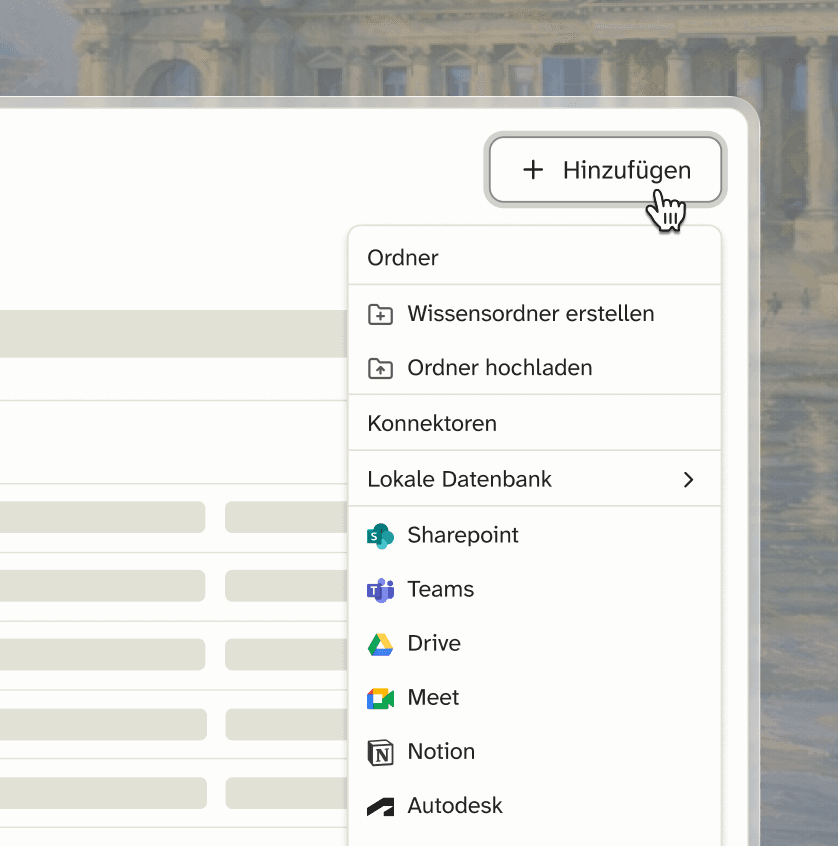Image resolution: width=838 pixels, height=846 pixels.
Task: Select the Teams connector
Action: 534,589
